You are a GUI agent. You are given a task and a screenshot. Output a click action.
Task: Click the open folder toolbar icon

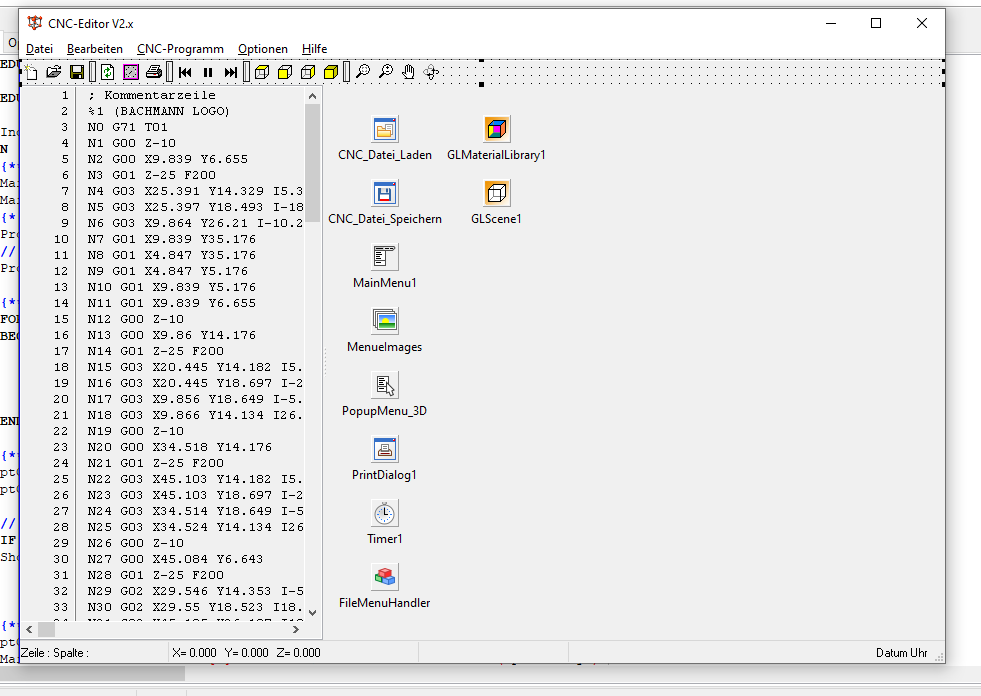[x=54, y=72]
